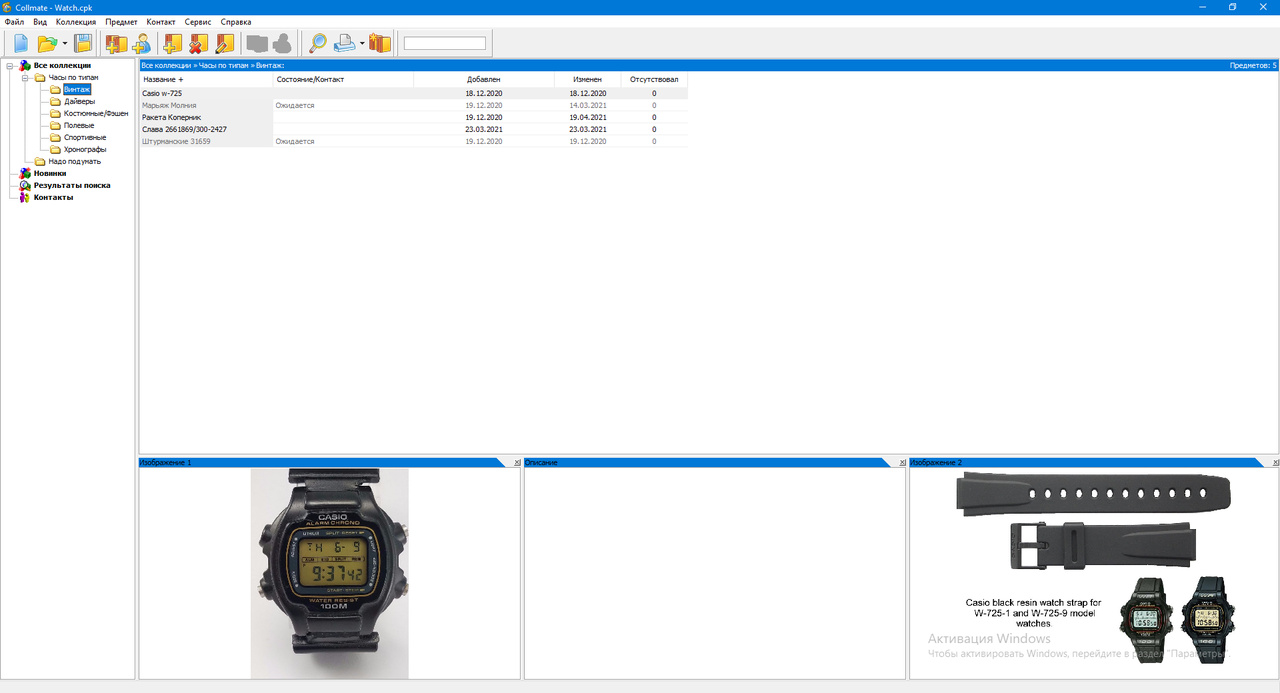Open the Файл menu
This screenshot has height=693, width=1280.
point(14,21)
